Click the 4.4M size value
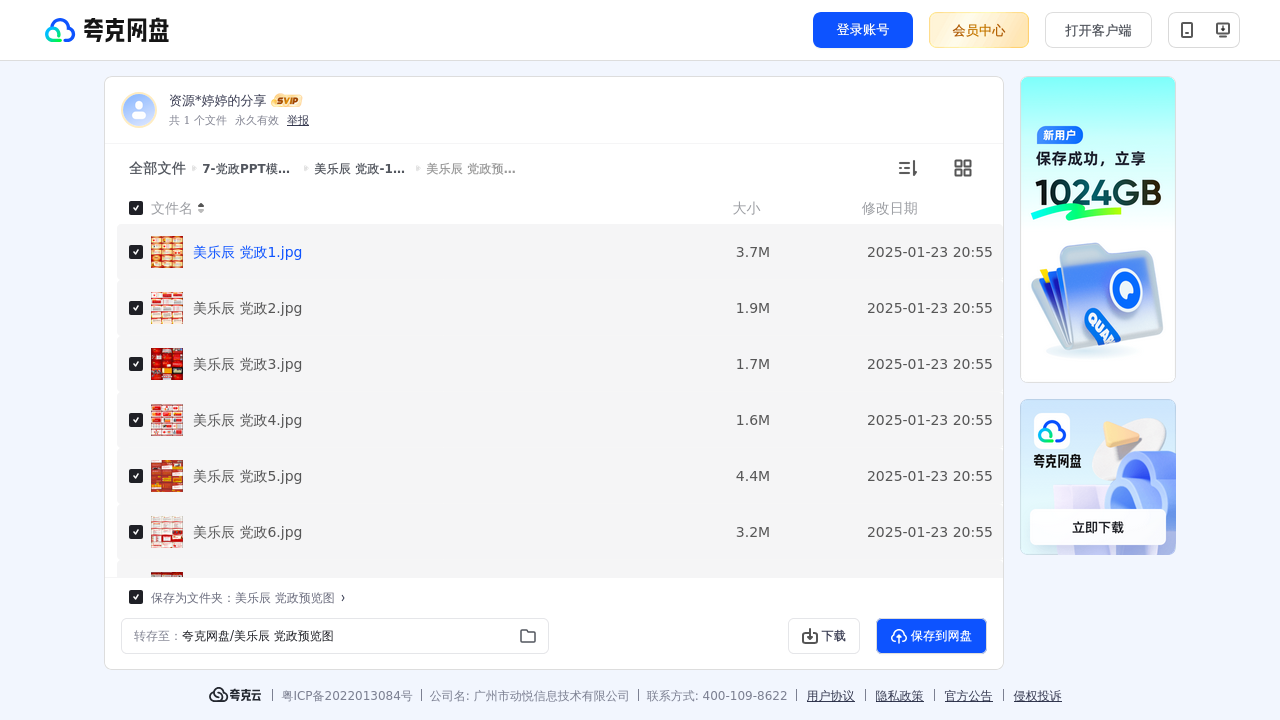The image size is (1280, 720). [753, 476]
